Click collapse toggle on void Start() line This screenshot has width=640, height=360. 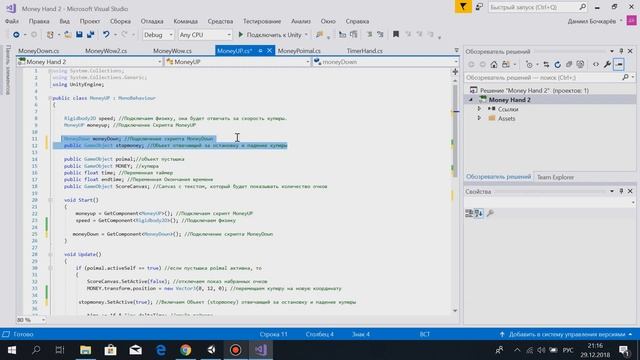[50, 200]
